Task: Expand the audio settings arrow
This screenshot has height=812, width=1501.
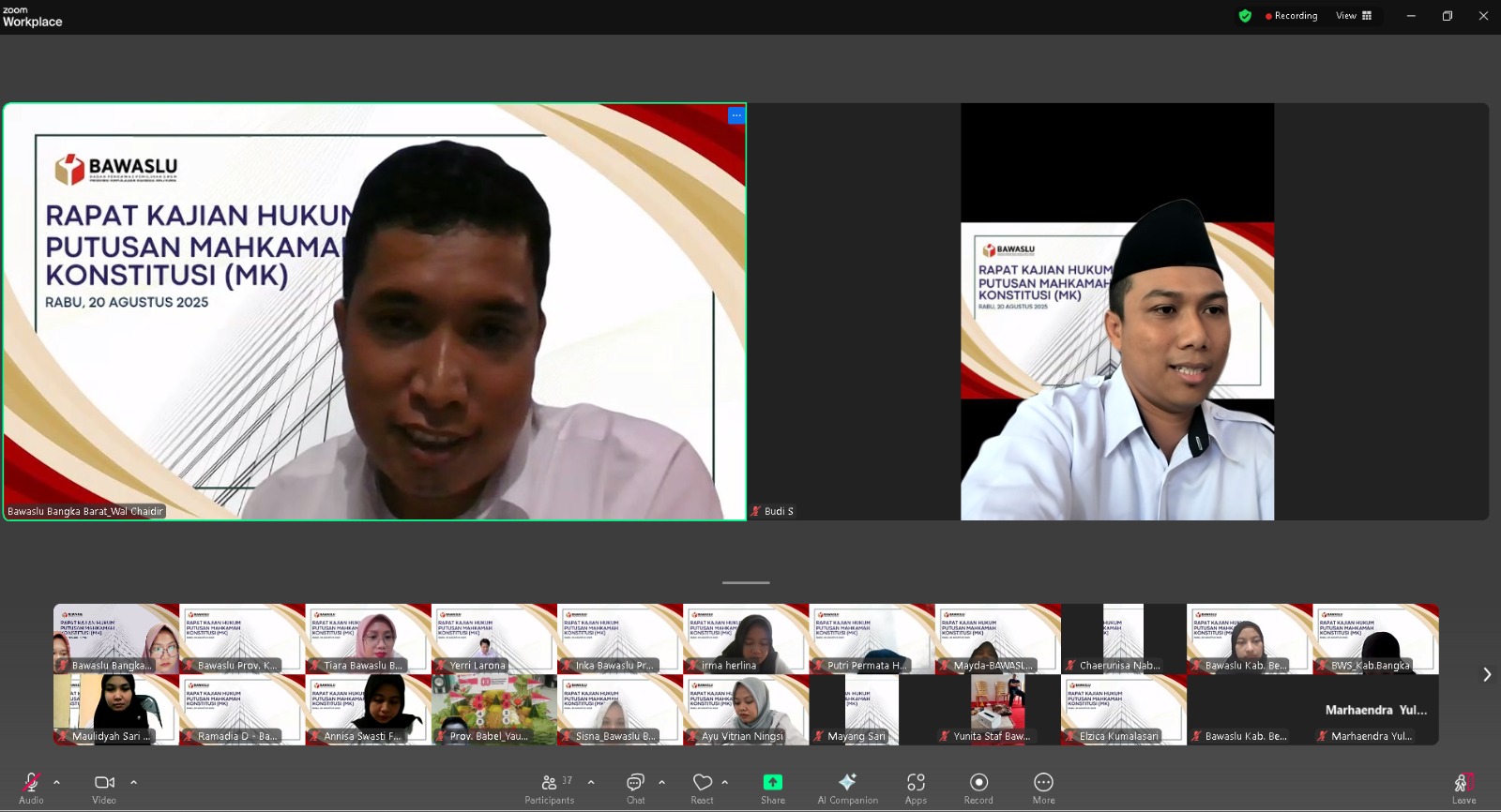Action: click(57, 782)
